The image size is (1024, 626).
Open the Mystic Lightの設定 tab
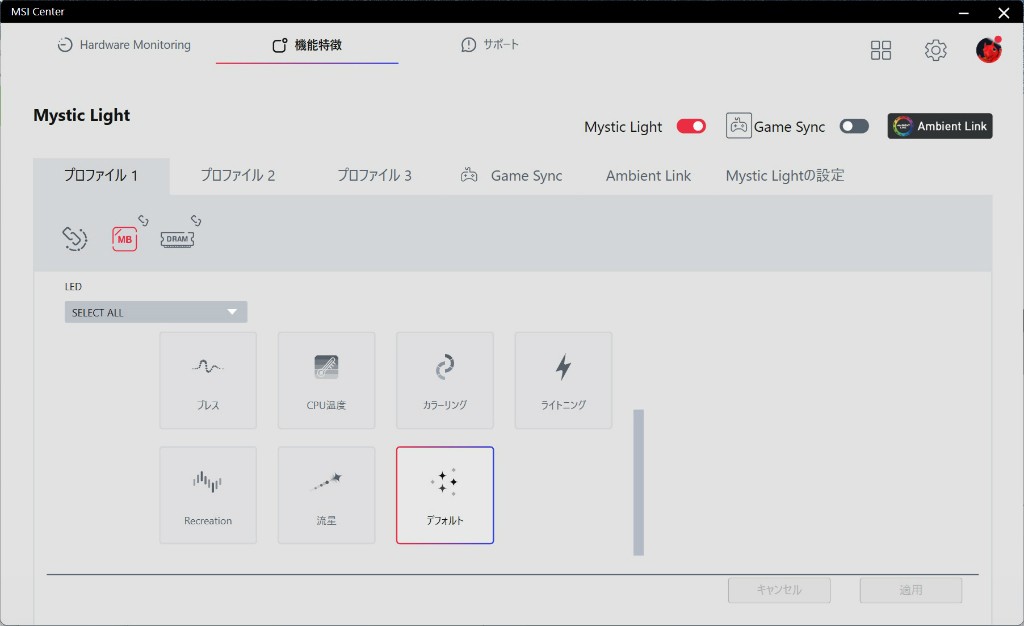785,176
